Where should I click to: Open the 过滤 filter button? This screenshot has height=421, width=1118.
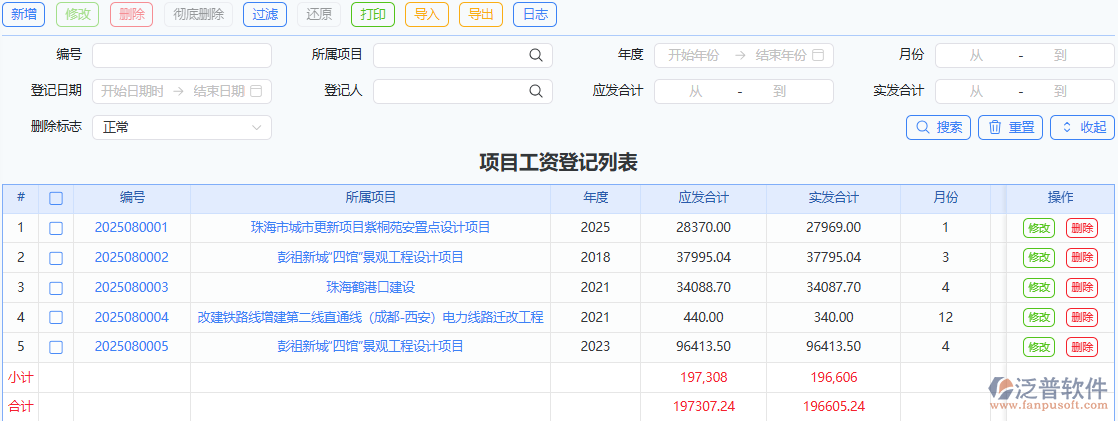coord(265,14)
